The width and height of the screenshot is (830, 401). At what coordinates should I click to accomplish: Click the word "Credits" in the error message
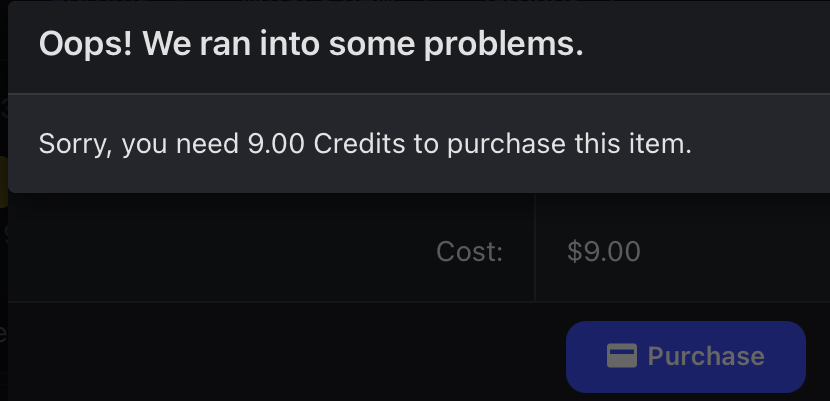[x=359, y=144]
